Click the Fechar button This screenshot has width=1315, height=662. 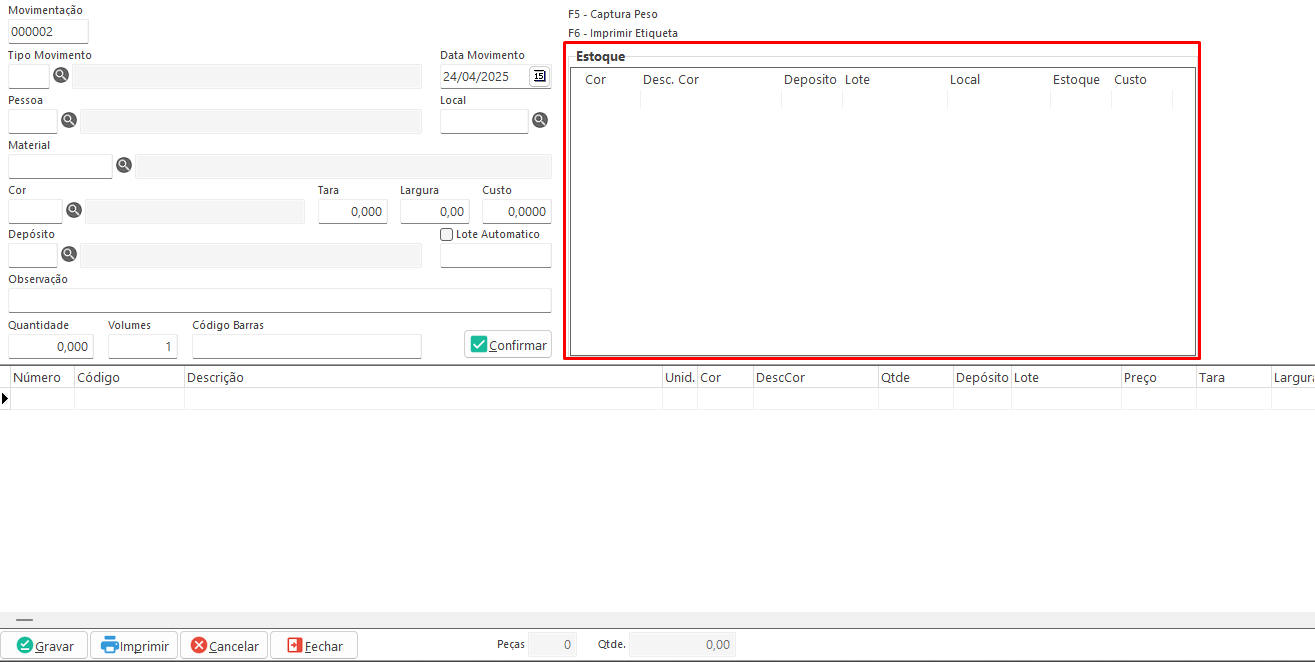tap(314, 646)
